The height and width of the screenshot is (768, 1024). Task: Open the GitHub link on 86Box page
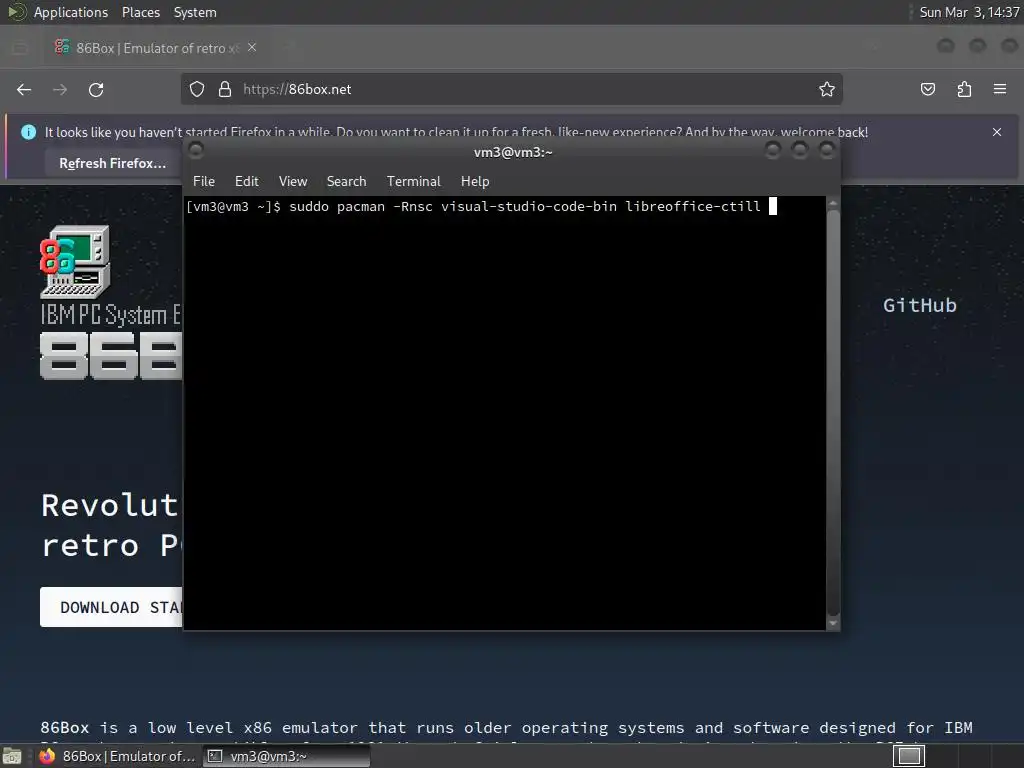pos(920,305)
